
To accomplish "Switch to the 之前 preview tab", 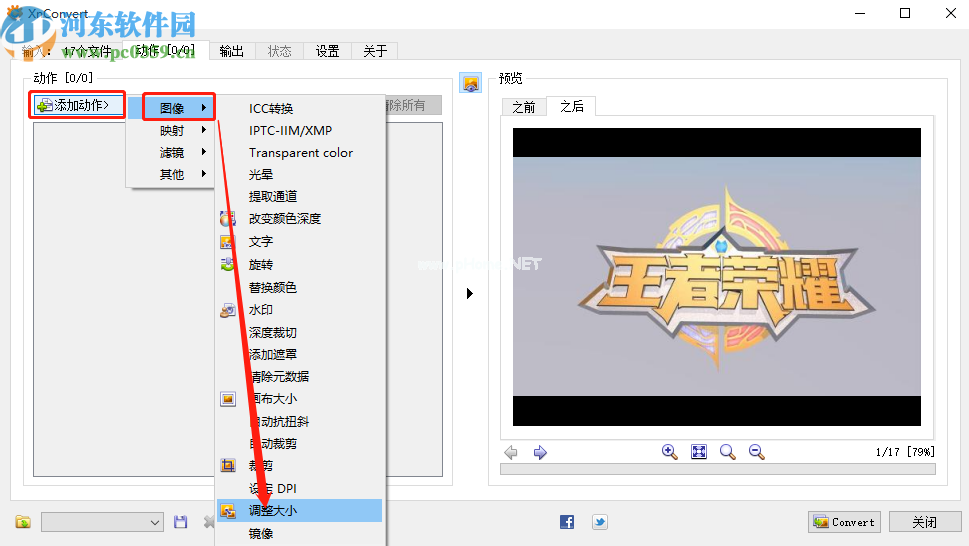I will pyautogui.click(x=523, y=107).
